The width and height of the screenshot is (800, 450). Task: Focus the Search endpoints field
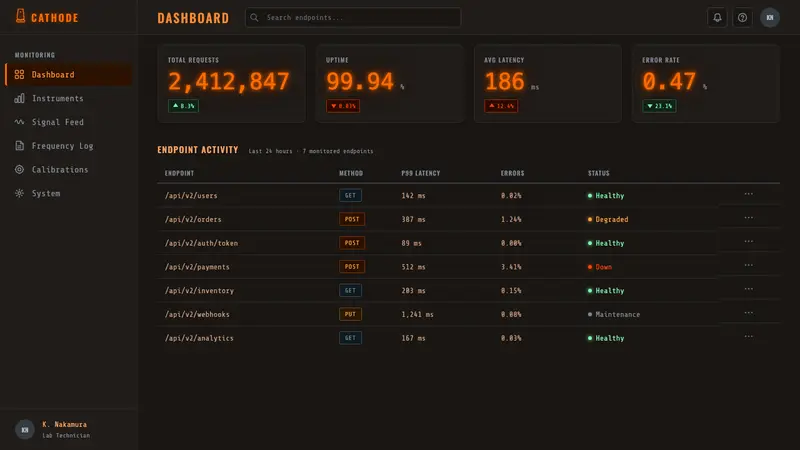point(353,17)
